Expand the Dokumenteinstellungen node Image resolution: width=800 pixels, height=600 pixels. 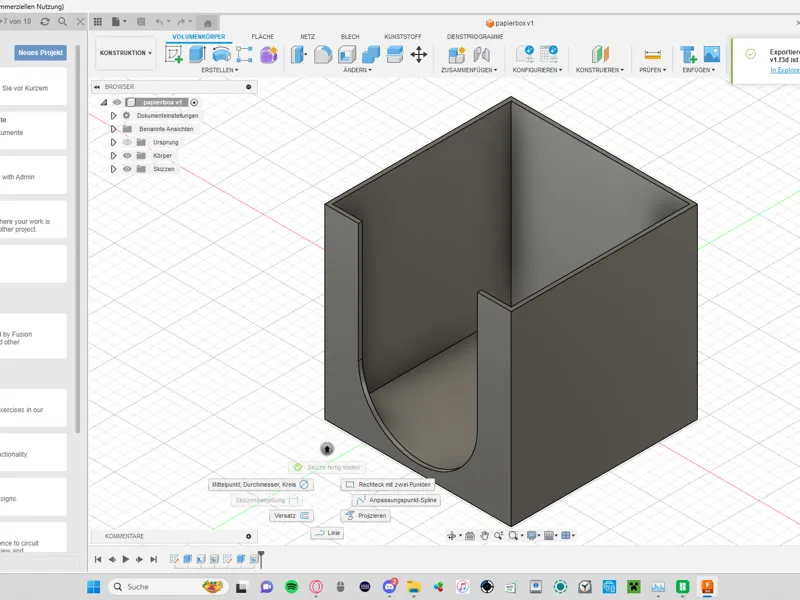(x=113, y=116)
